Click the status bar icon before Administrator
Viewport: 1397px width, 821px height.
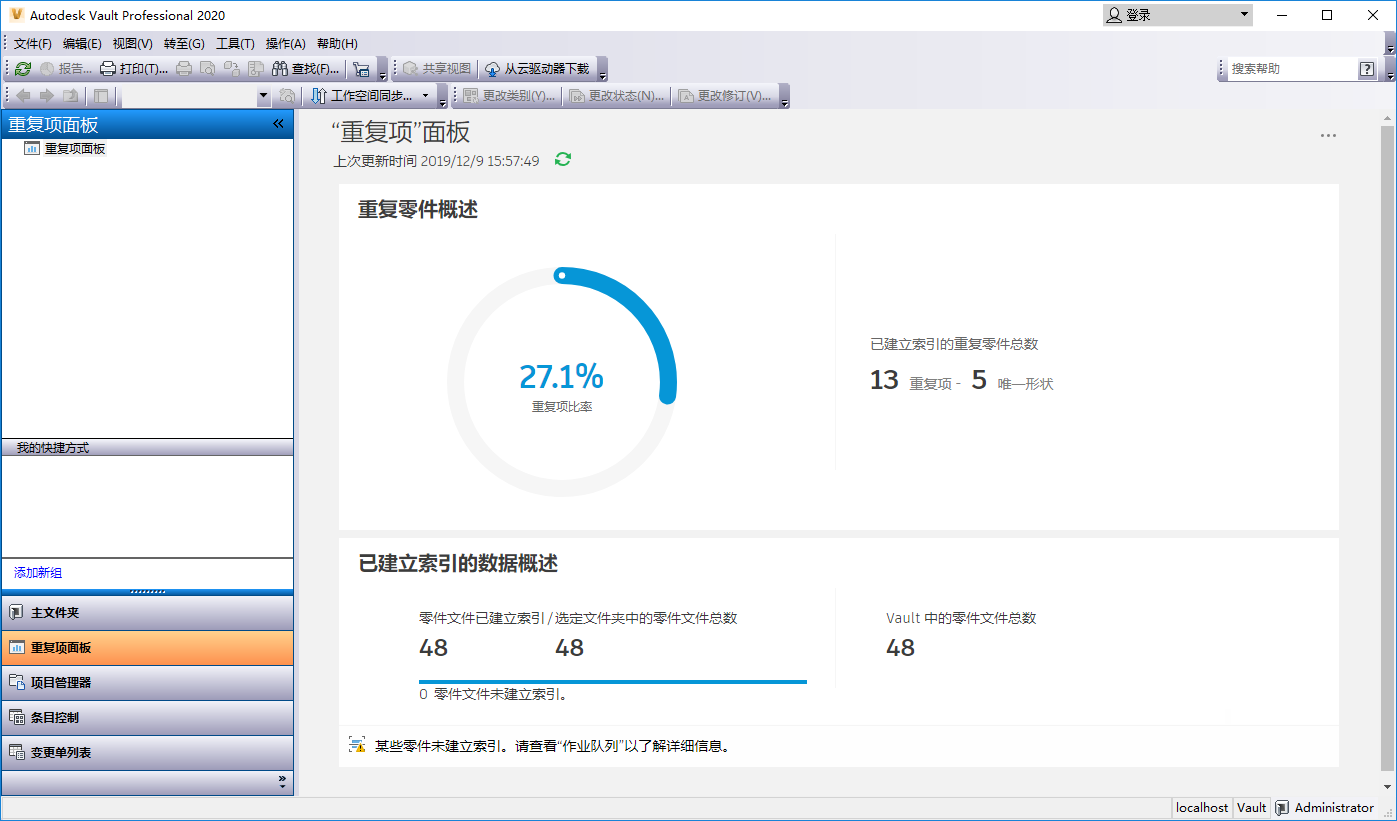click(x=1281, y=808)
